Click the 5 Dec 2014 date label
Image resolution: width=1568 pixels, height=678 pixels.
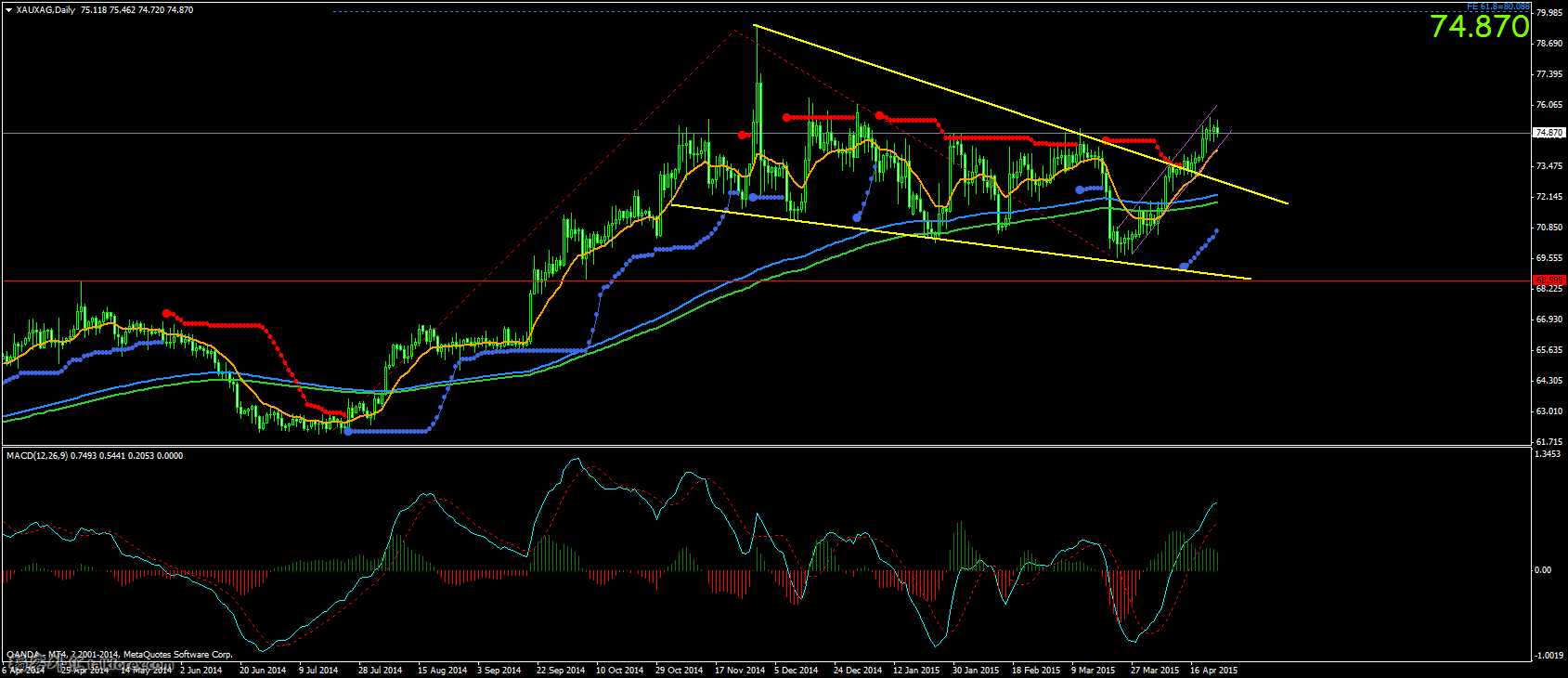[x=797, y=670]
